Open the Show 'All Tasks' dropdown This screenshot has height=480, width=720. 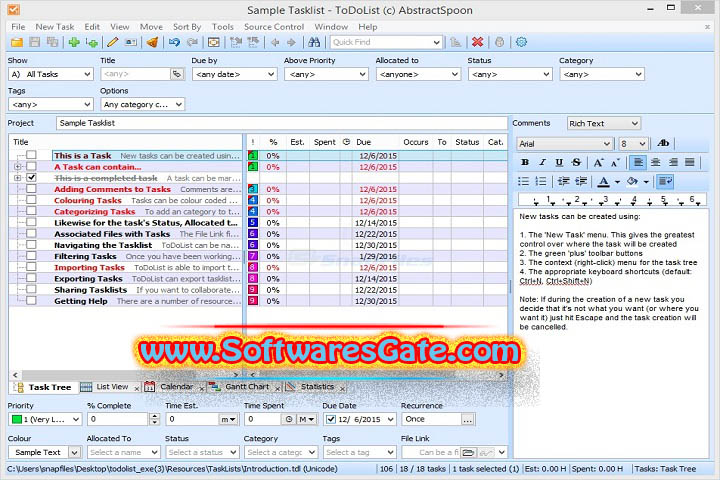(x=51, y=74)
